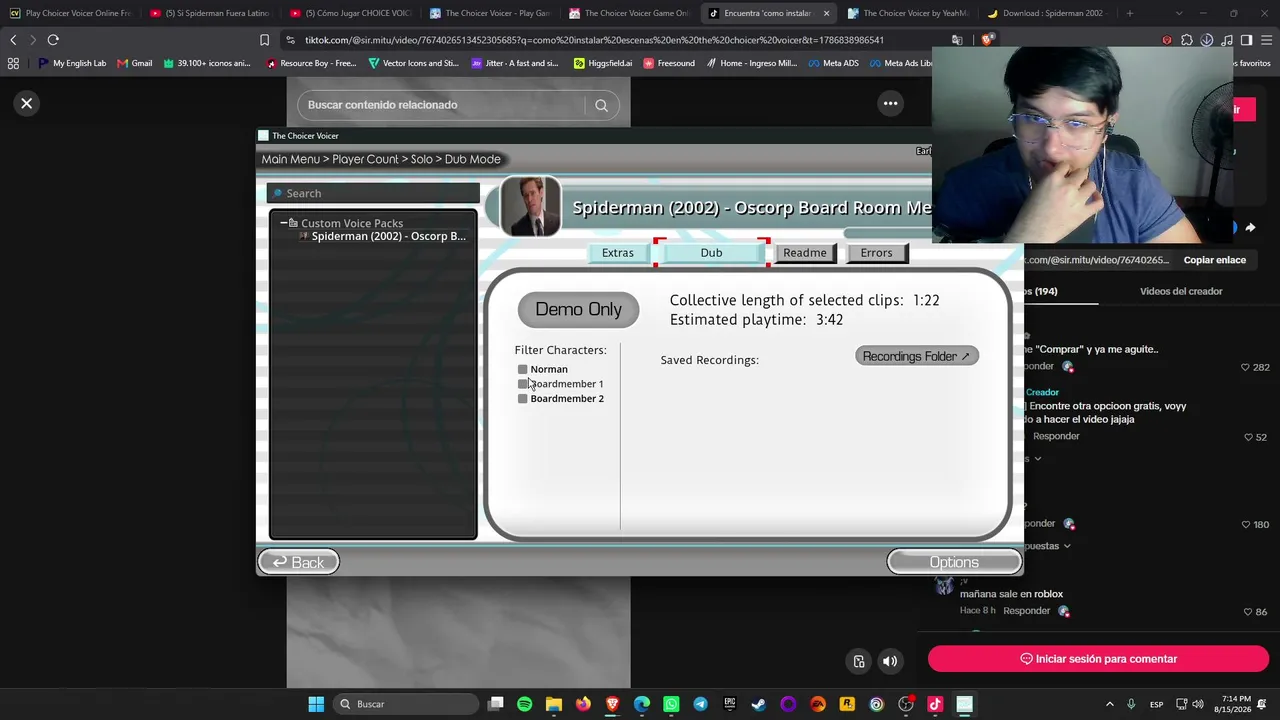The height and width of the screenshot is (720, 1280).
Task: Click the TikTok related-search magnifier icon
Action: point(601,105)
